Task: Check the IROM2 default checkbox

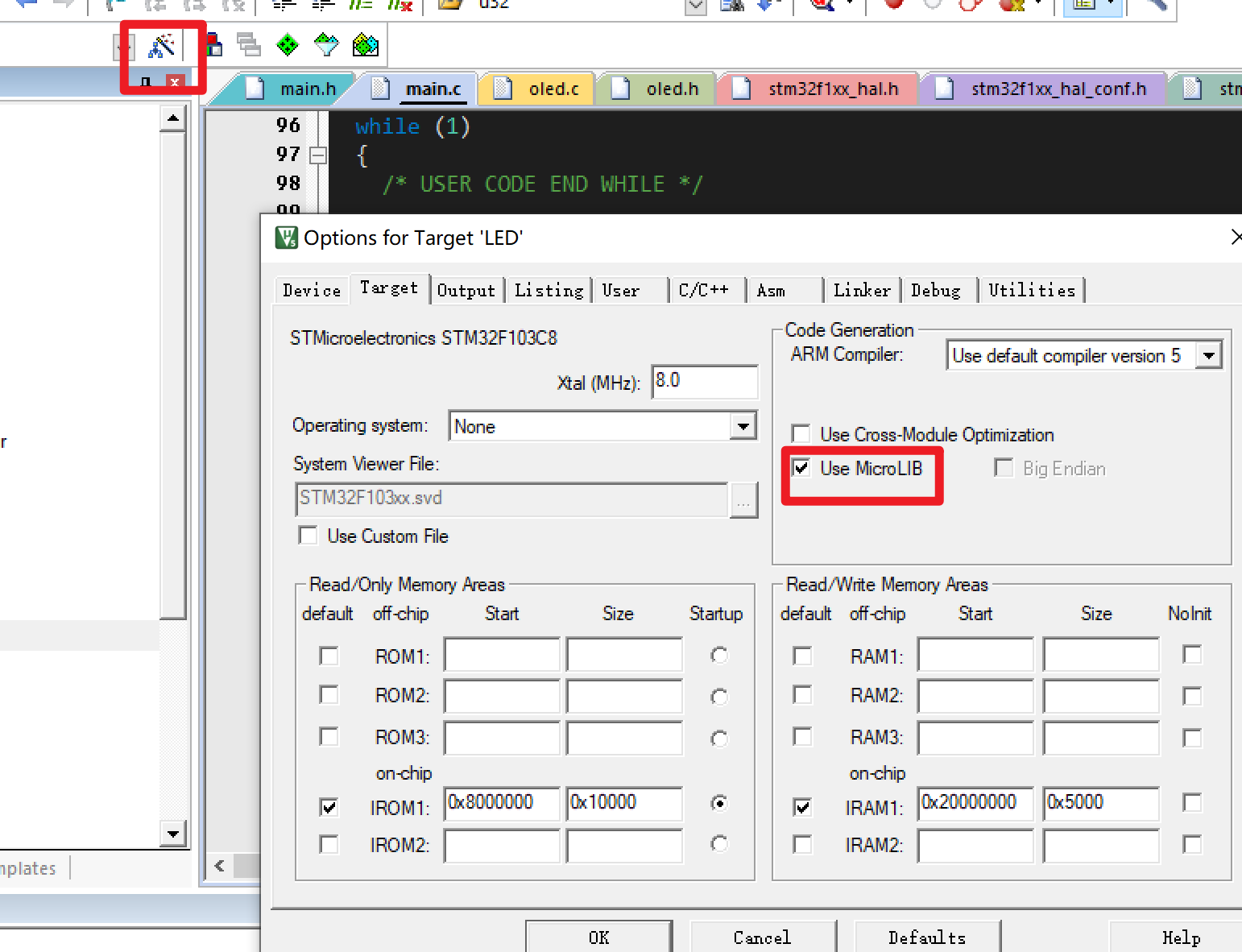Action: 329,844
